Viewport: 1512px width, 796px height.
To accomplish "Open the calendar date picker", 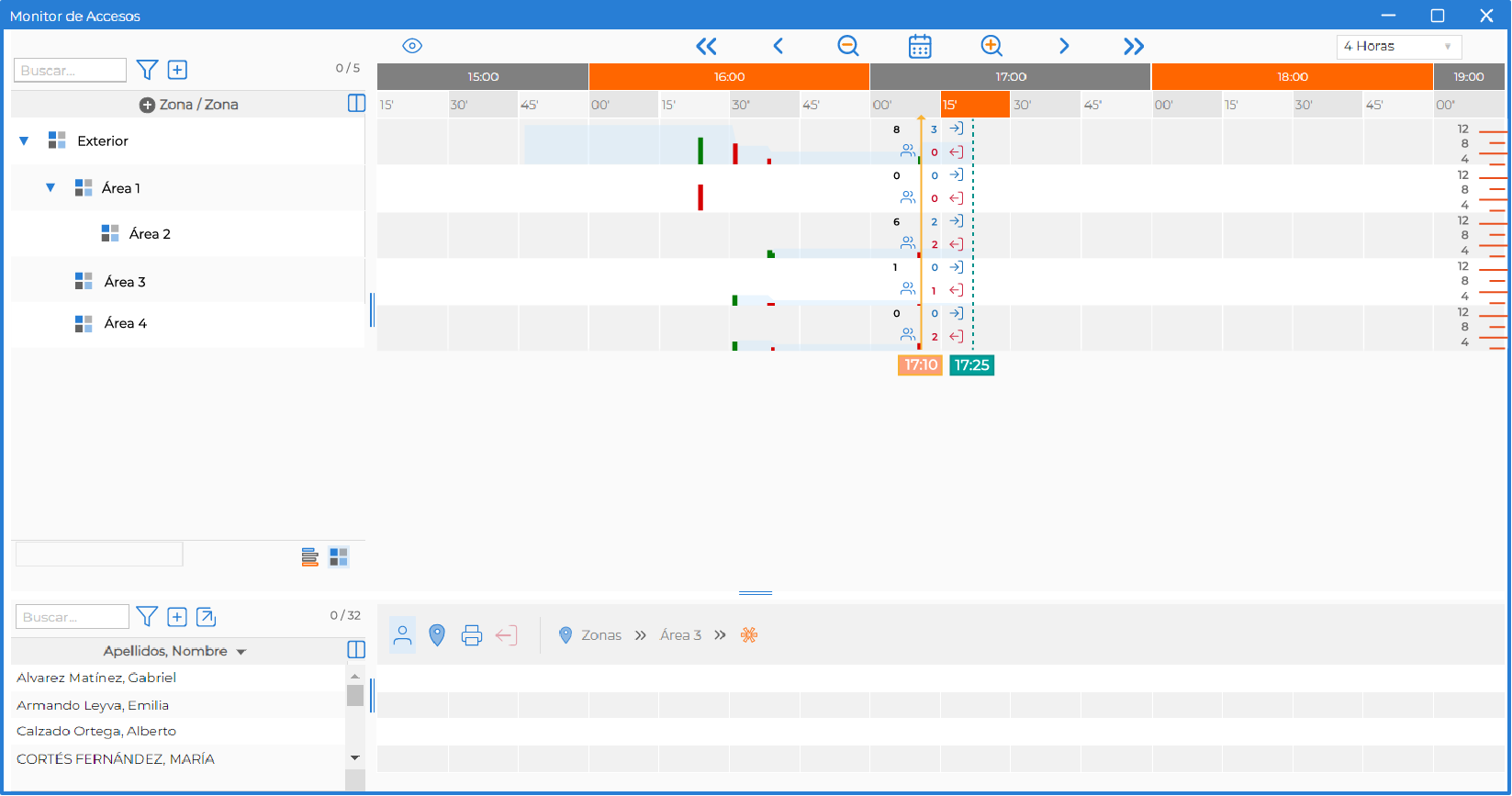I will (920, 46).
